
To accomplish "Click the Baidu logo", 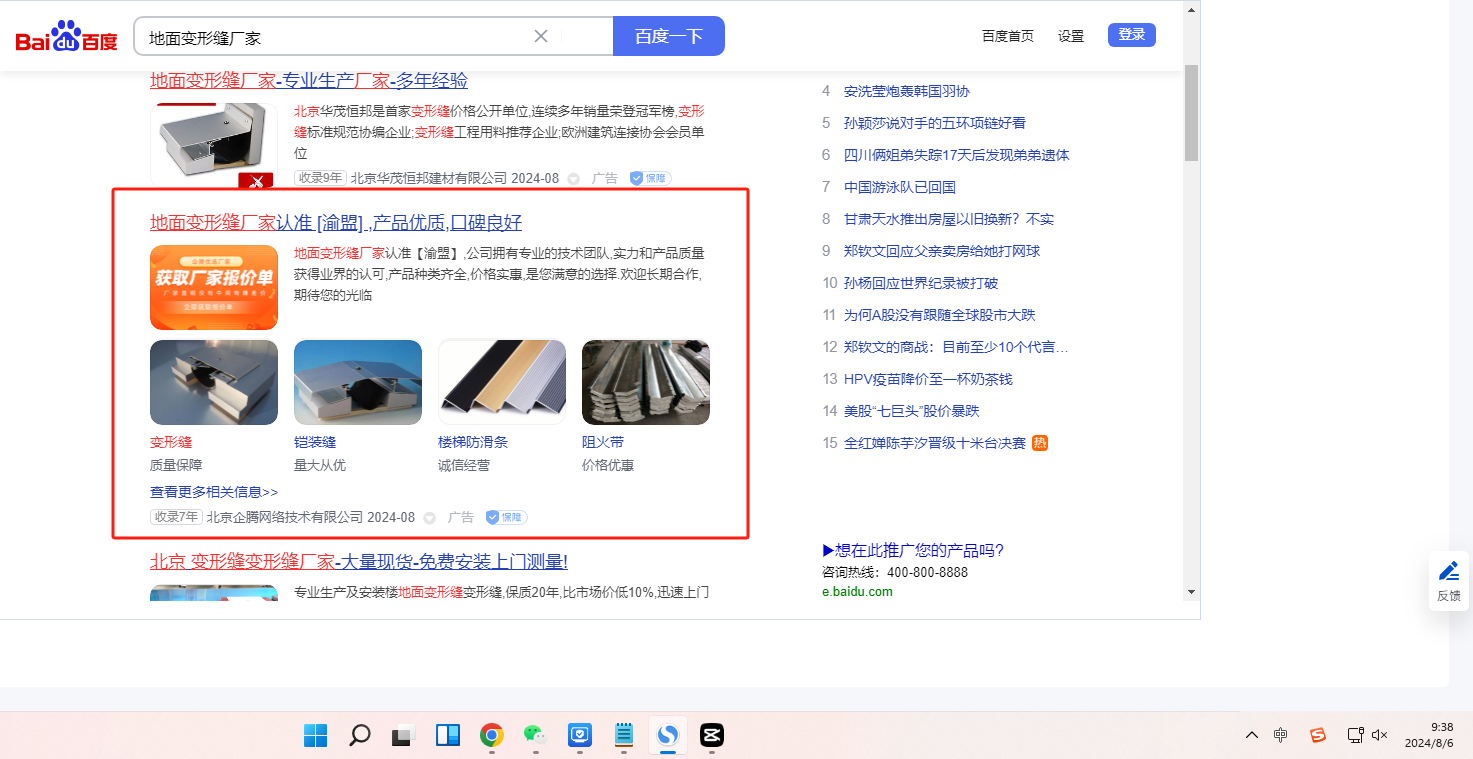I will point(66,37).
